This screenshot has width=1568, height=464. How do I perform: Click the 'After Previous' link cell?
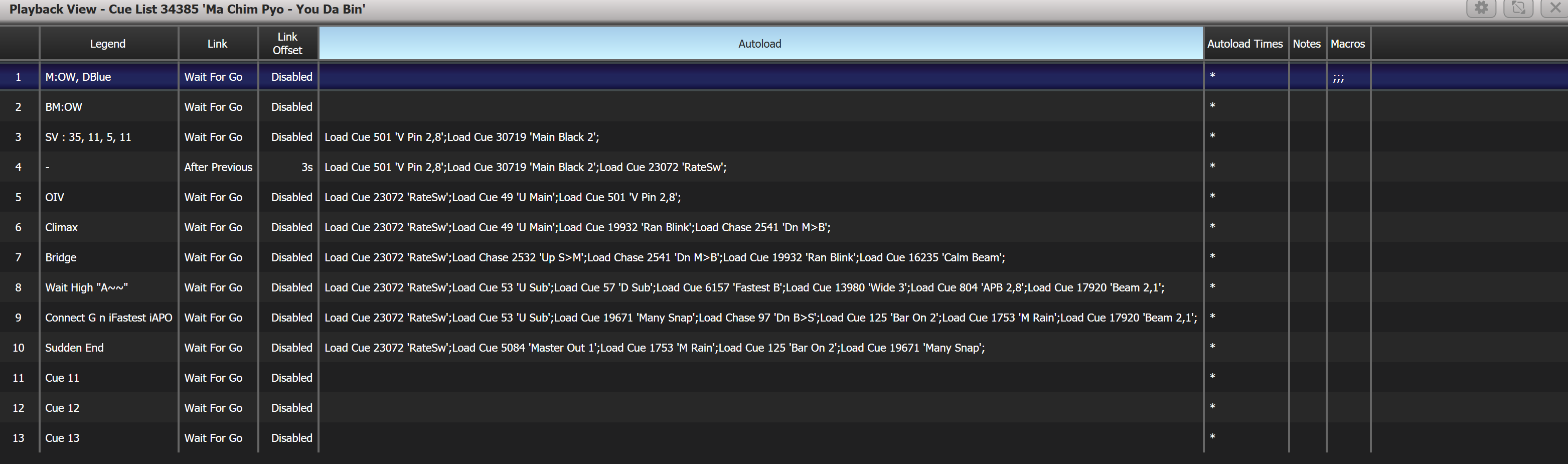tap(218, 167)
